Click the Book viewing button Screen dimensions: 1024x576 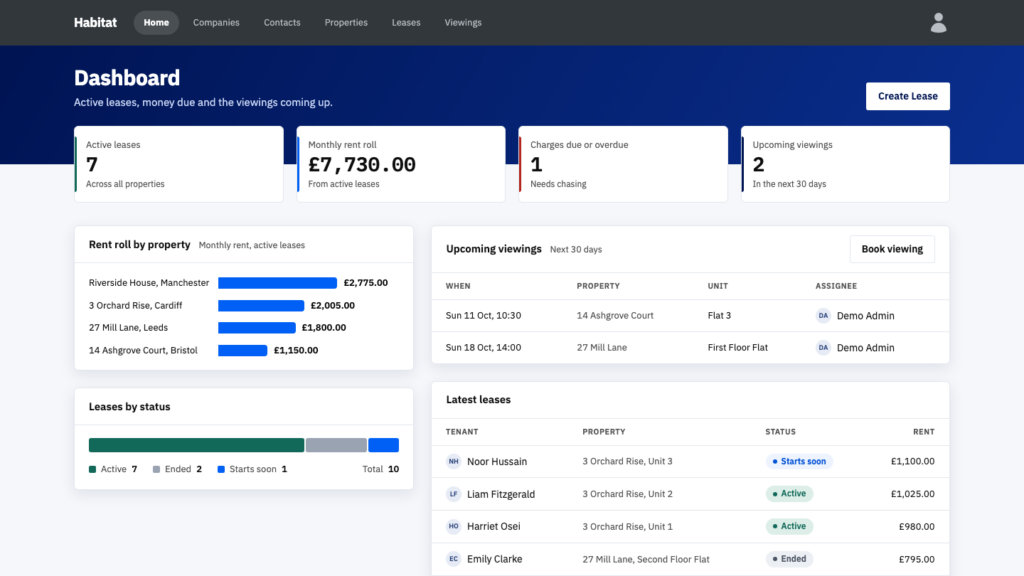pos(892,249)
